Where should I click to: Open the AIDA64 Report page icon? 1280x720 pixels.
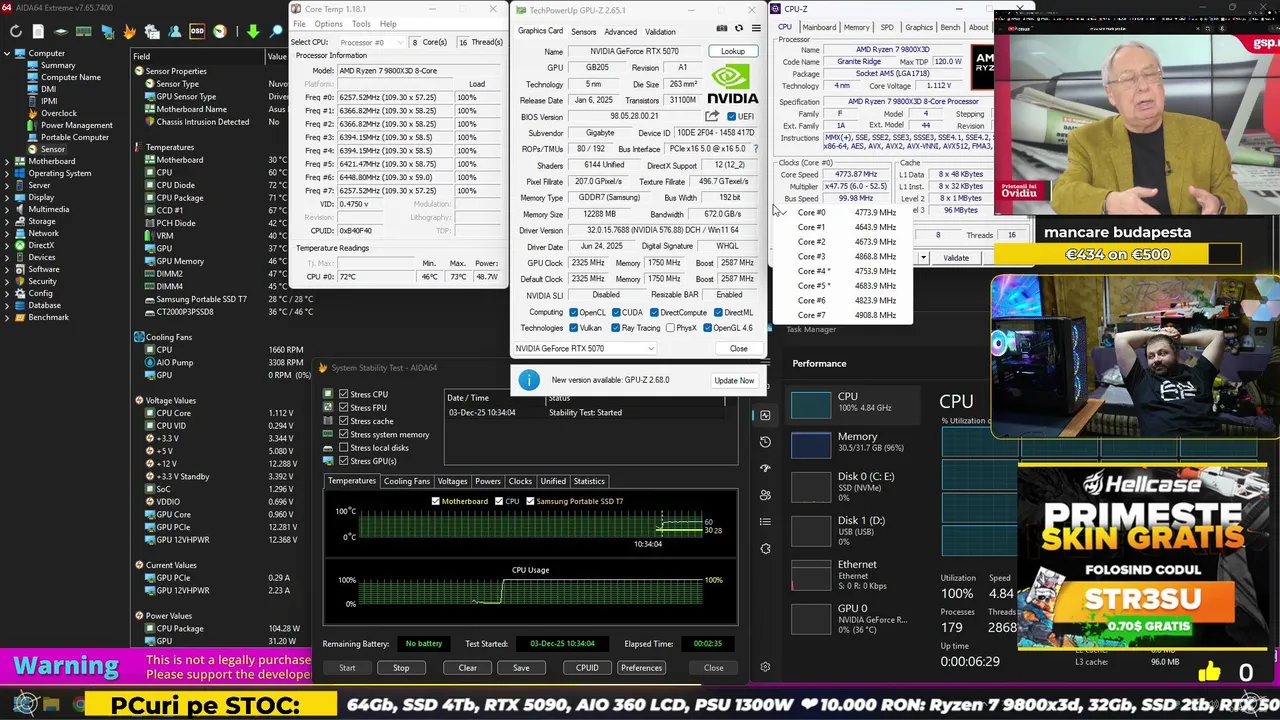(38, 31)
